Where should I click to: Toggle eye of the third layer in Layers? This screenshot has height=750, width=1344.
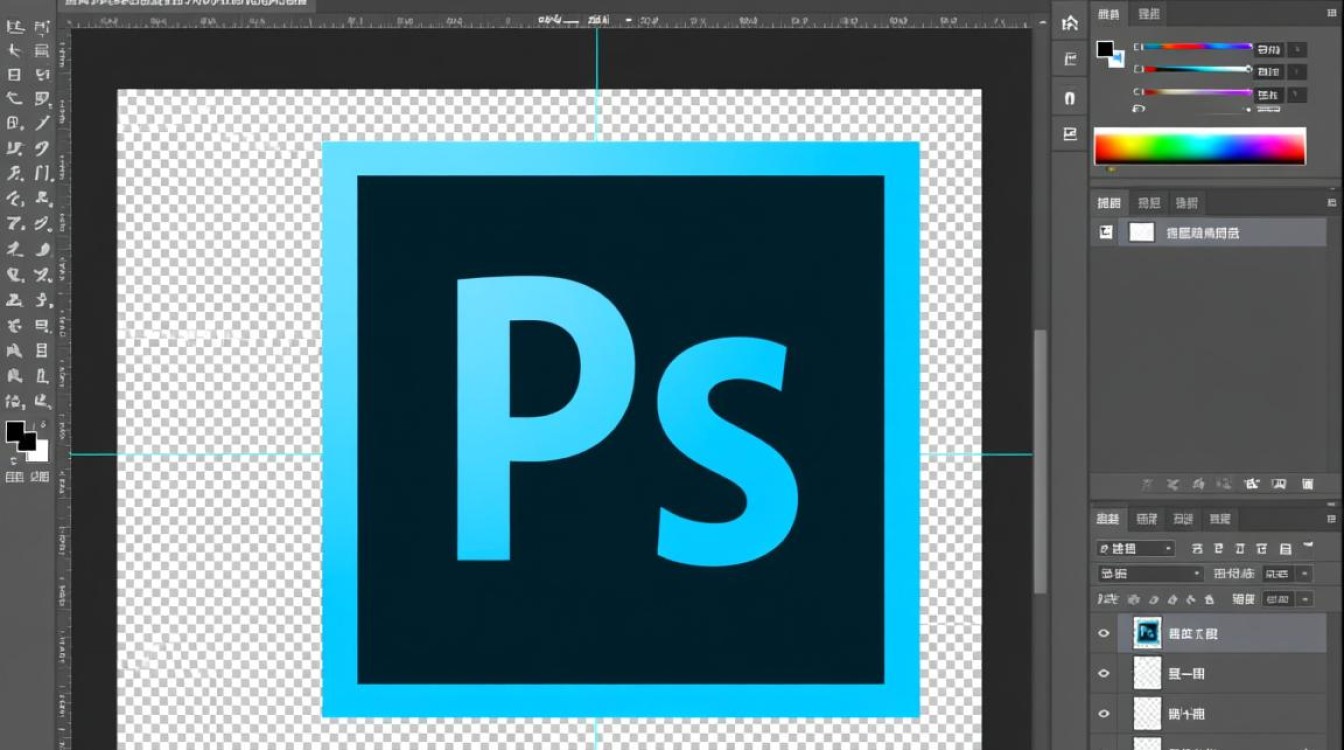pos(1104,713)
